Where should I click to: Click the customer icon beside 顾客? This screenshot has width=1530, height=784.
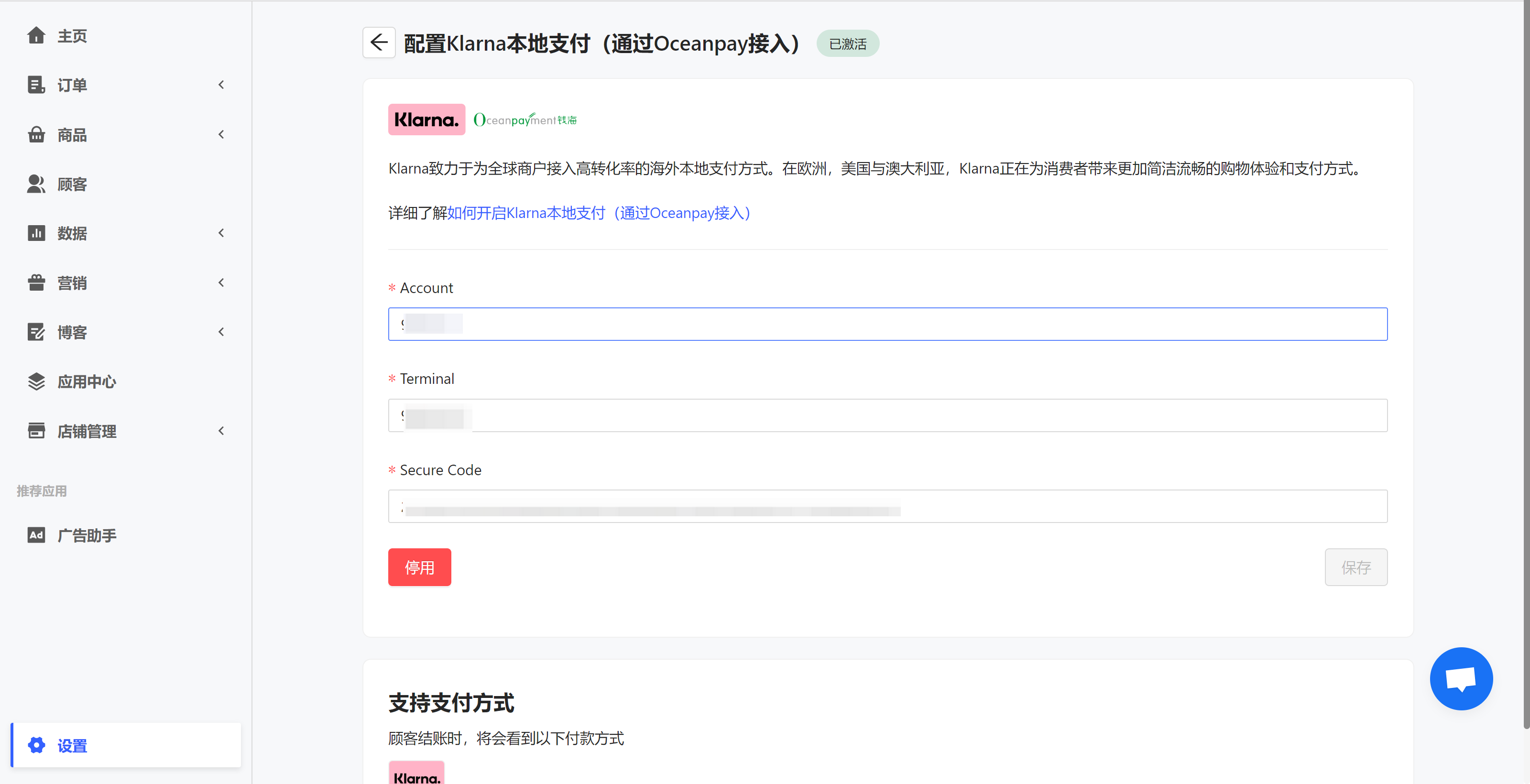coord(36,184)
